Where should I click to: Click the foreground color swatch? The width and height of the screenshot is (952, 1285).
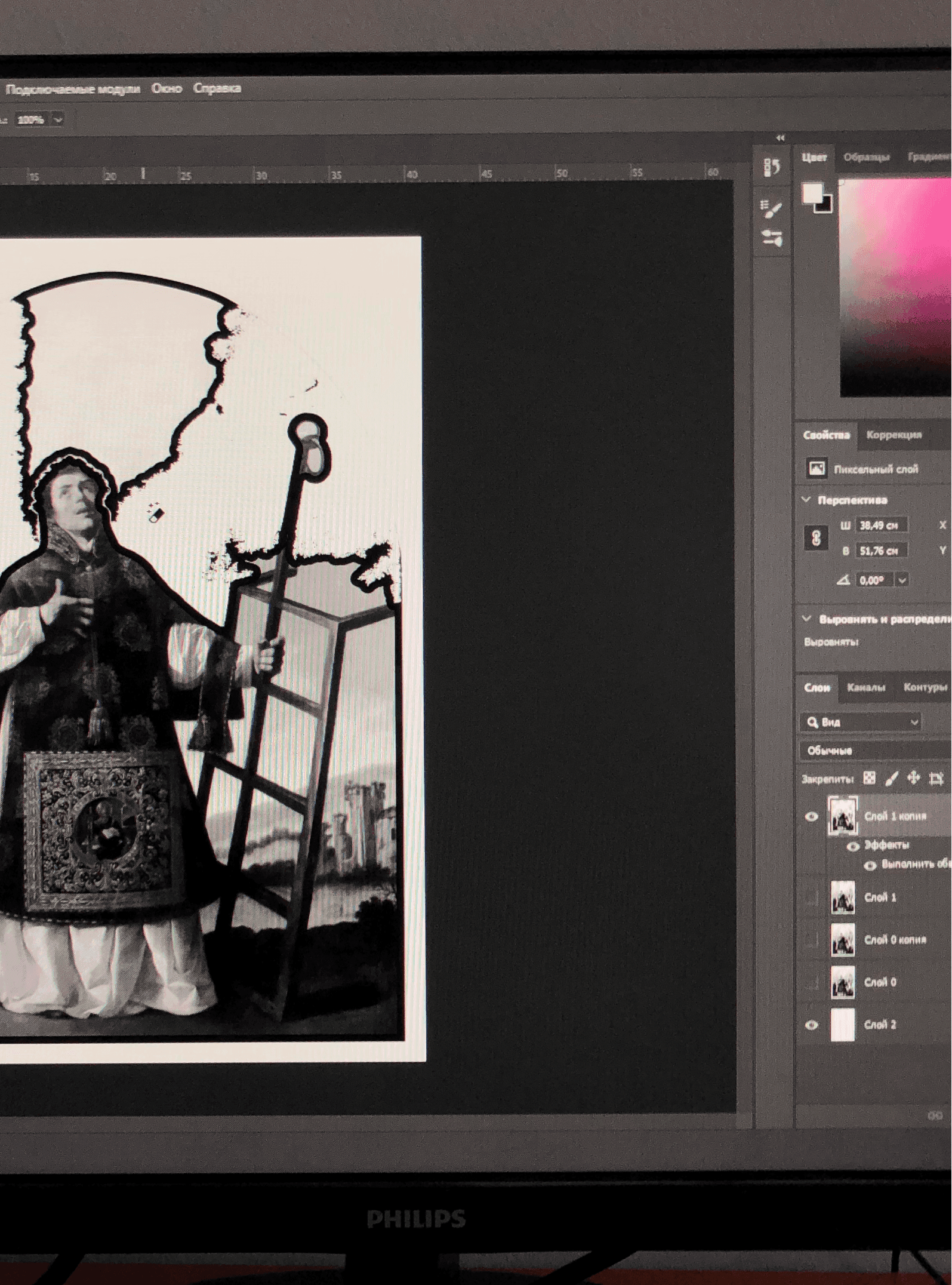click(812, 193)
